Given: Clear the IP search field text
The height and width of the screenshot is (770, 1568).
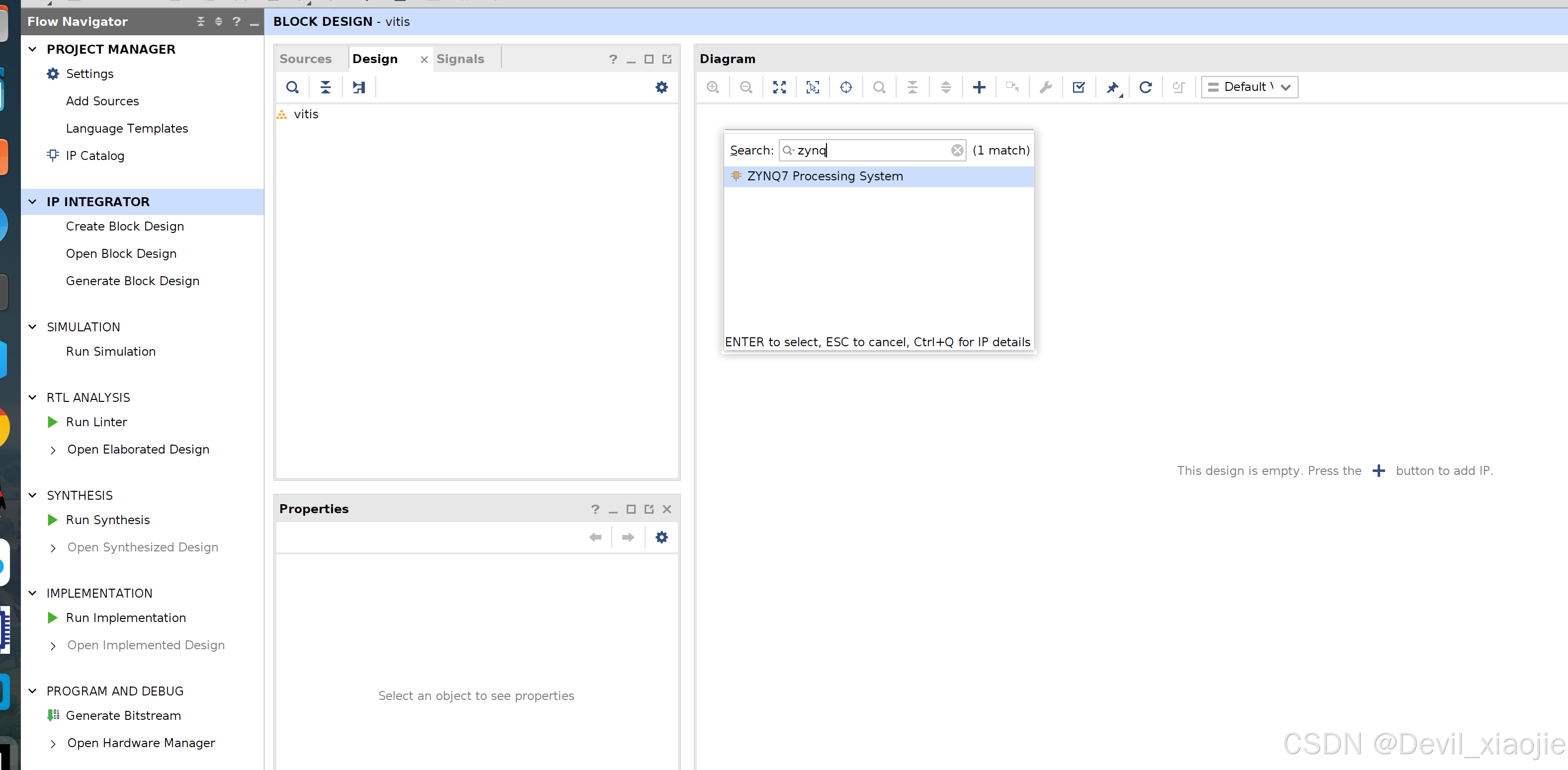Looking at the screenshot, I should click(957, 150).
